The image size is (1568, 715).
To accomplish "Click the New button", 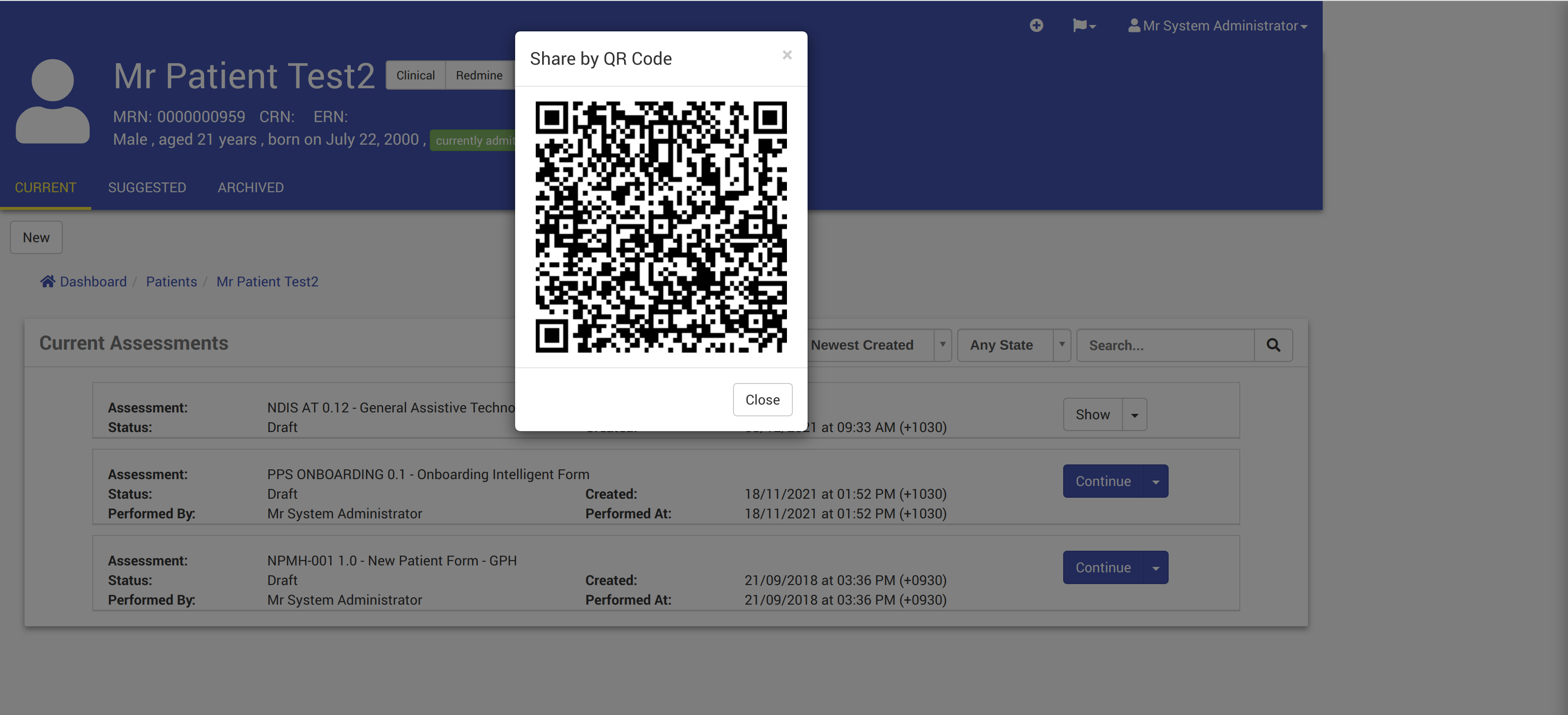I will tap(36, 237).
